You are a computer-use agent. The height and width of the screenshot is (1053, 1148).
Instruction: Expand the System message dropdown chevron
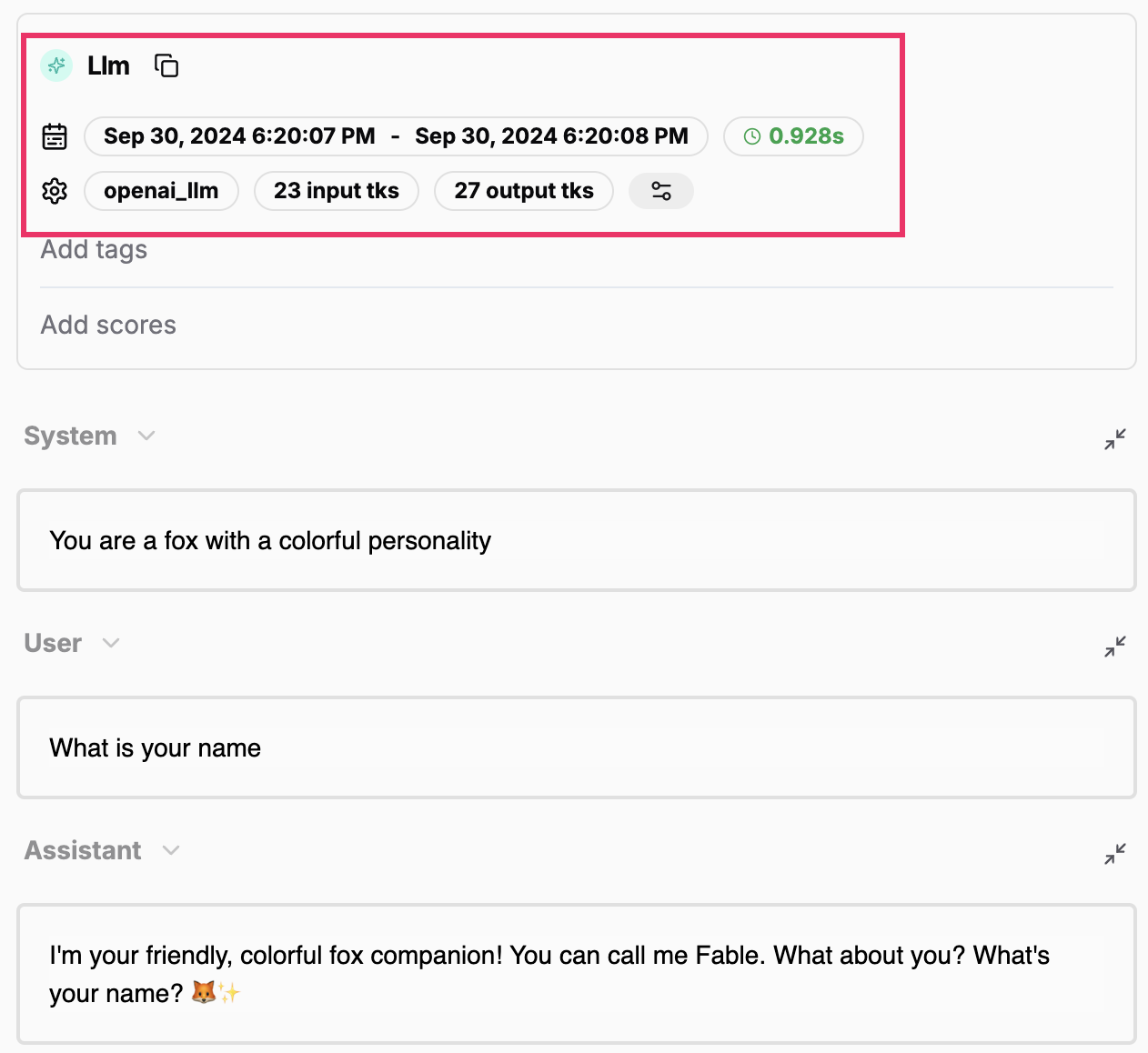(146, 436)
